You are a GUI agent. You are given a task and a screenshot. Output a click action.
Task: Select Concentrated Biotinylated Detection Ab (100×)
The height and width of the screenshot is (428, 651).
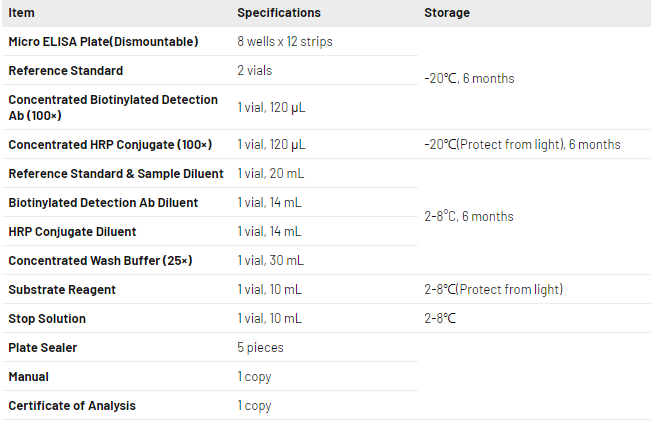(x=112, y=107)
